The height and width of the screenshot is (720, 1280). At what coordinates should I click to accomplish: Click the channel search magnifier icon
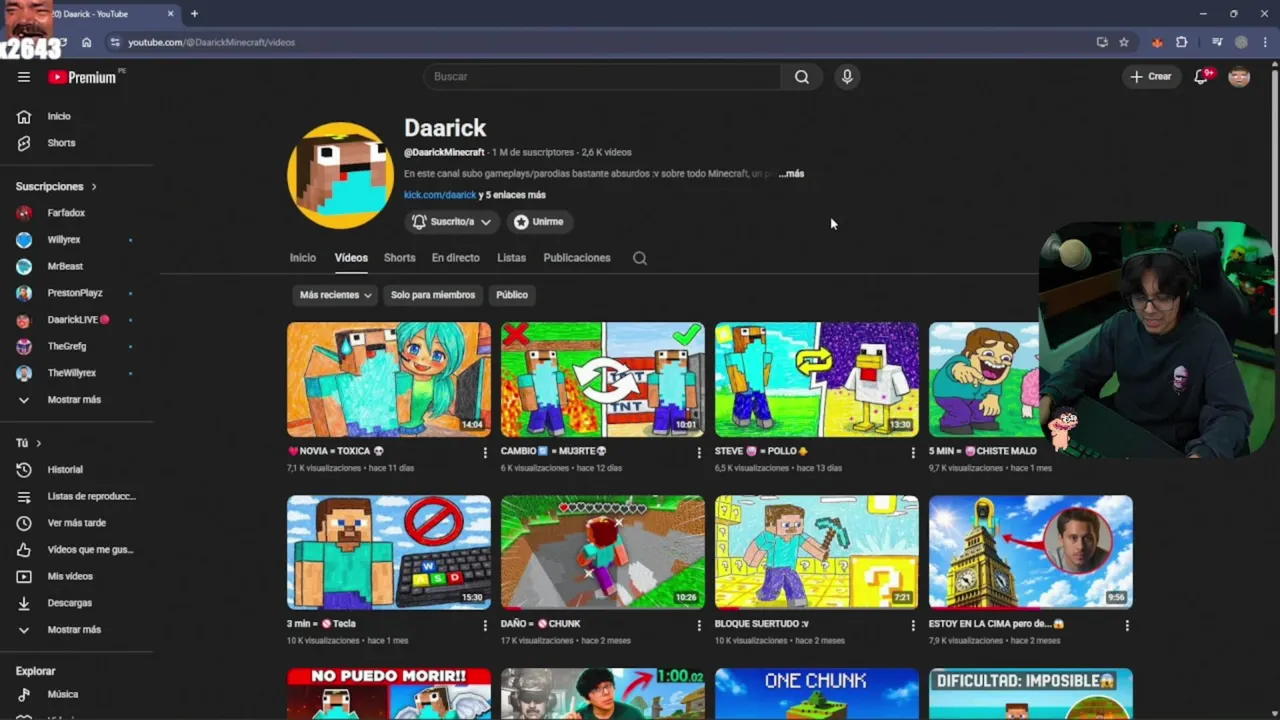(x=640, y=258)
